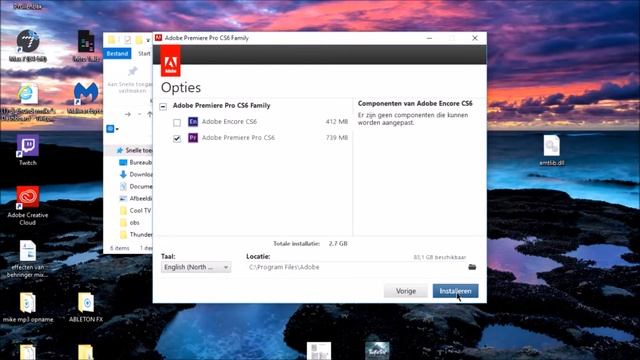Click the Installeren button

(456, 291)
